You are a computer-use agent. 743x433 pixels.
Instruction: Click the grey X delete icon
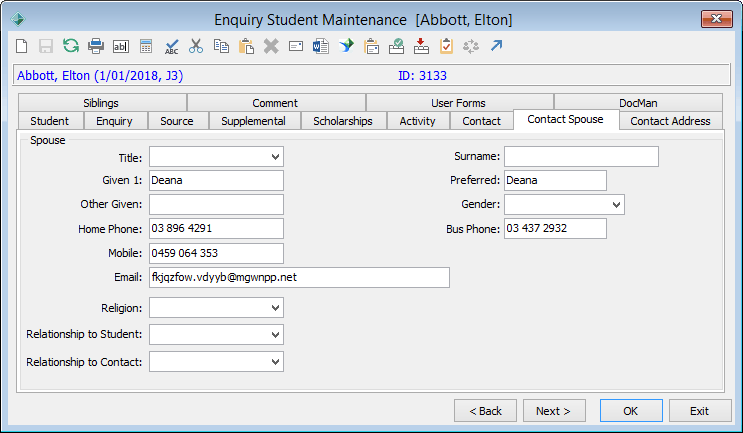(x=271, y=46)
